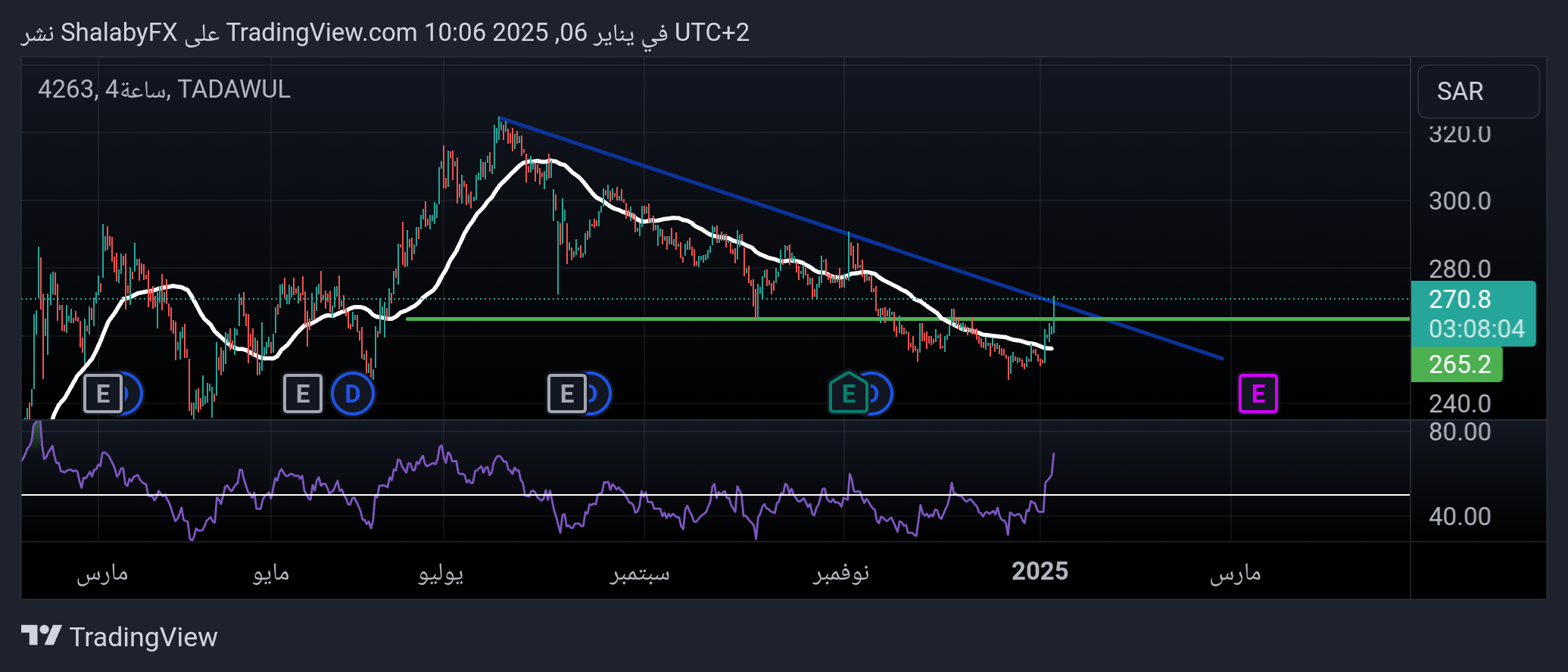Click the magenta upcoming earnings E marker
Viewport: 1568px width, 672px height.
click(1258, 394)
